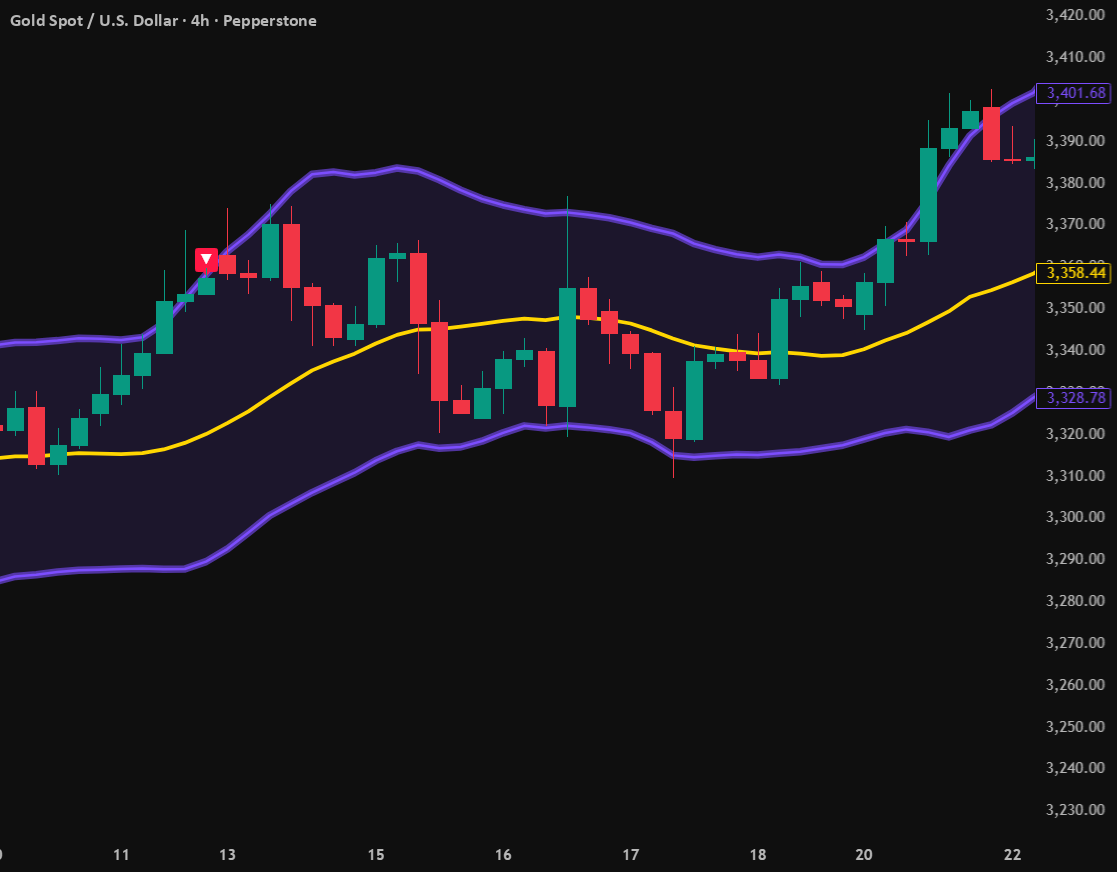Click the Gold Spot / U.S. Dollar chart title
The width and height of the screenshot is (1117, 872).
pos(163,21)
